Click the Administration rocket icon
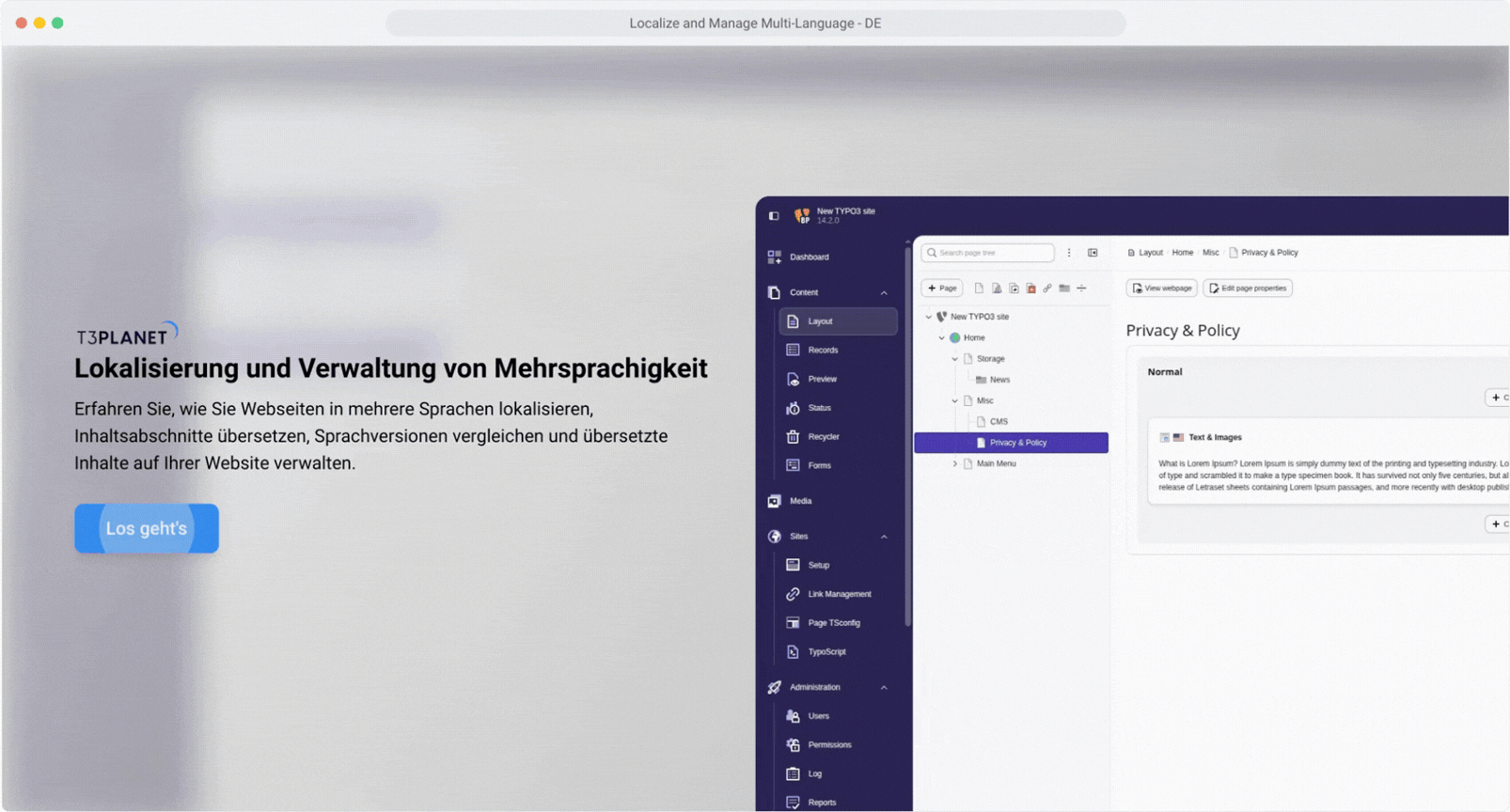The image size is (1510, 812). pyautogui.click(x=774, y=687)
